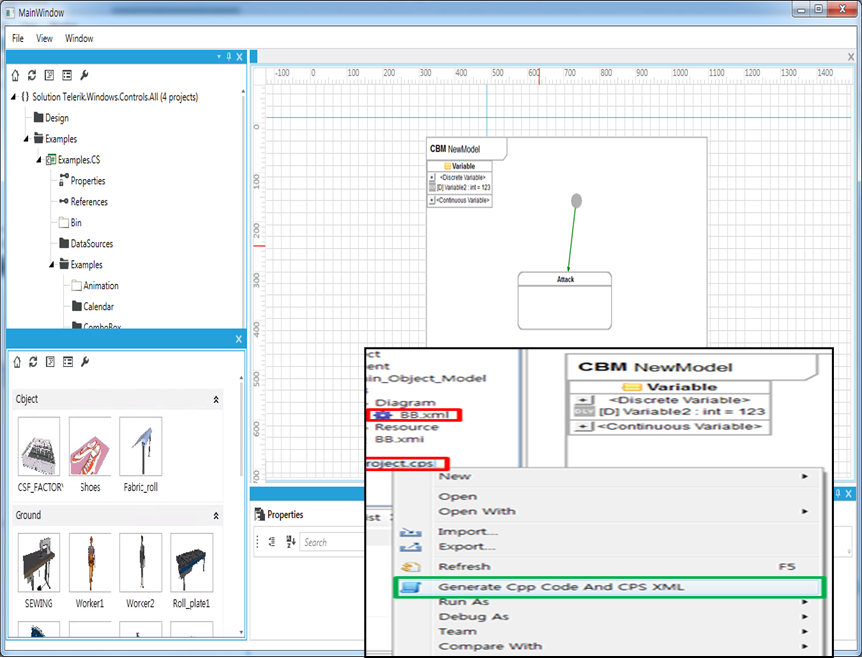Image resolution: width=862 pixels, height=658 pixels.
Task: Click the home icon in solution explorer toolbar
Action: (x=15, y=75)
